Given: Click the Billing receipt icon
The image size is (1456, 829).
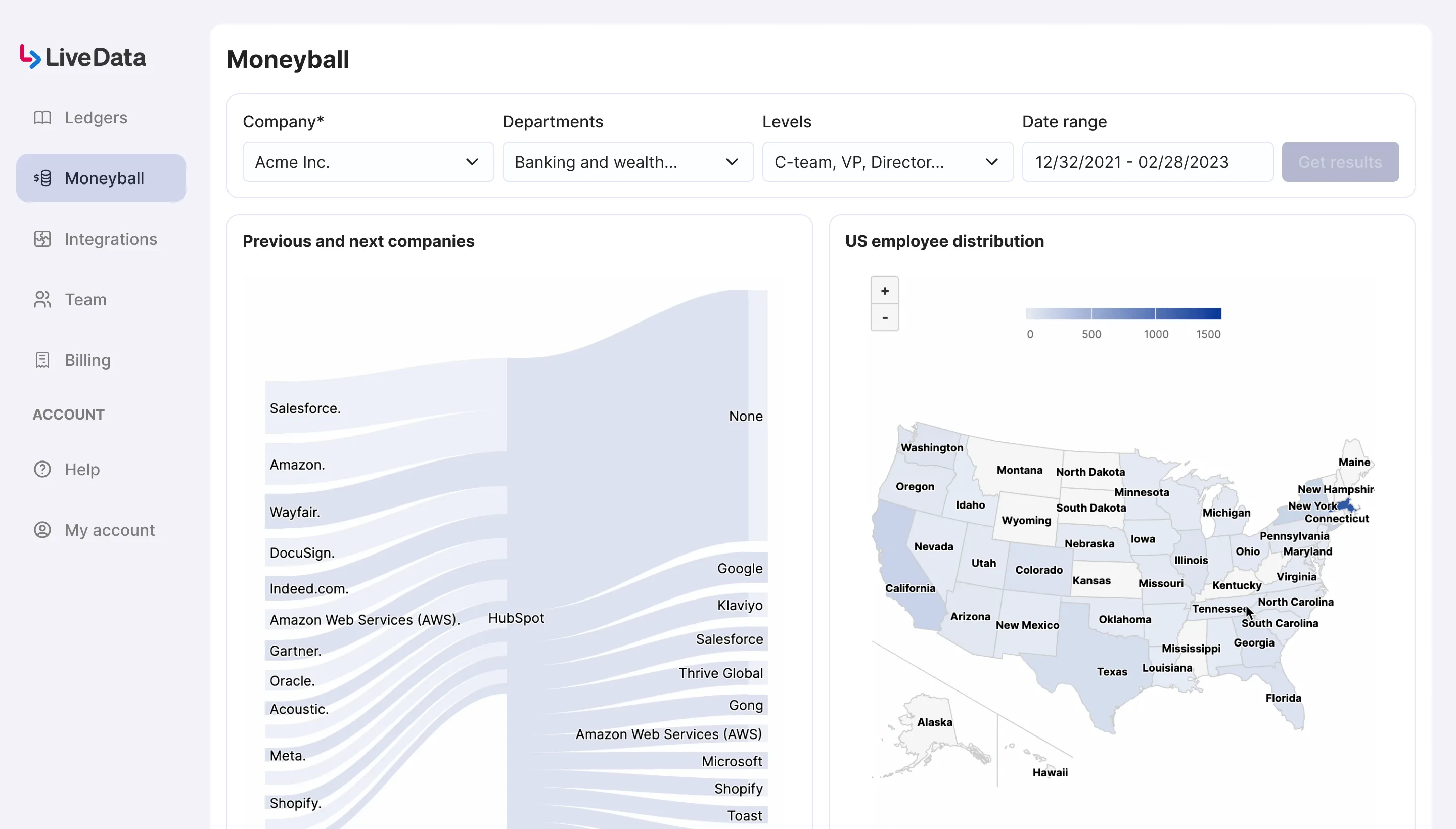Looking at the screenshot, I should click(x=42, y=360).
